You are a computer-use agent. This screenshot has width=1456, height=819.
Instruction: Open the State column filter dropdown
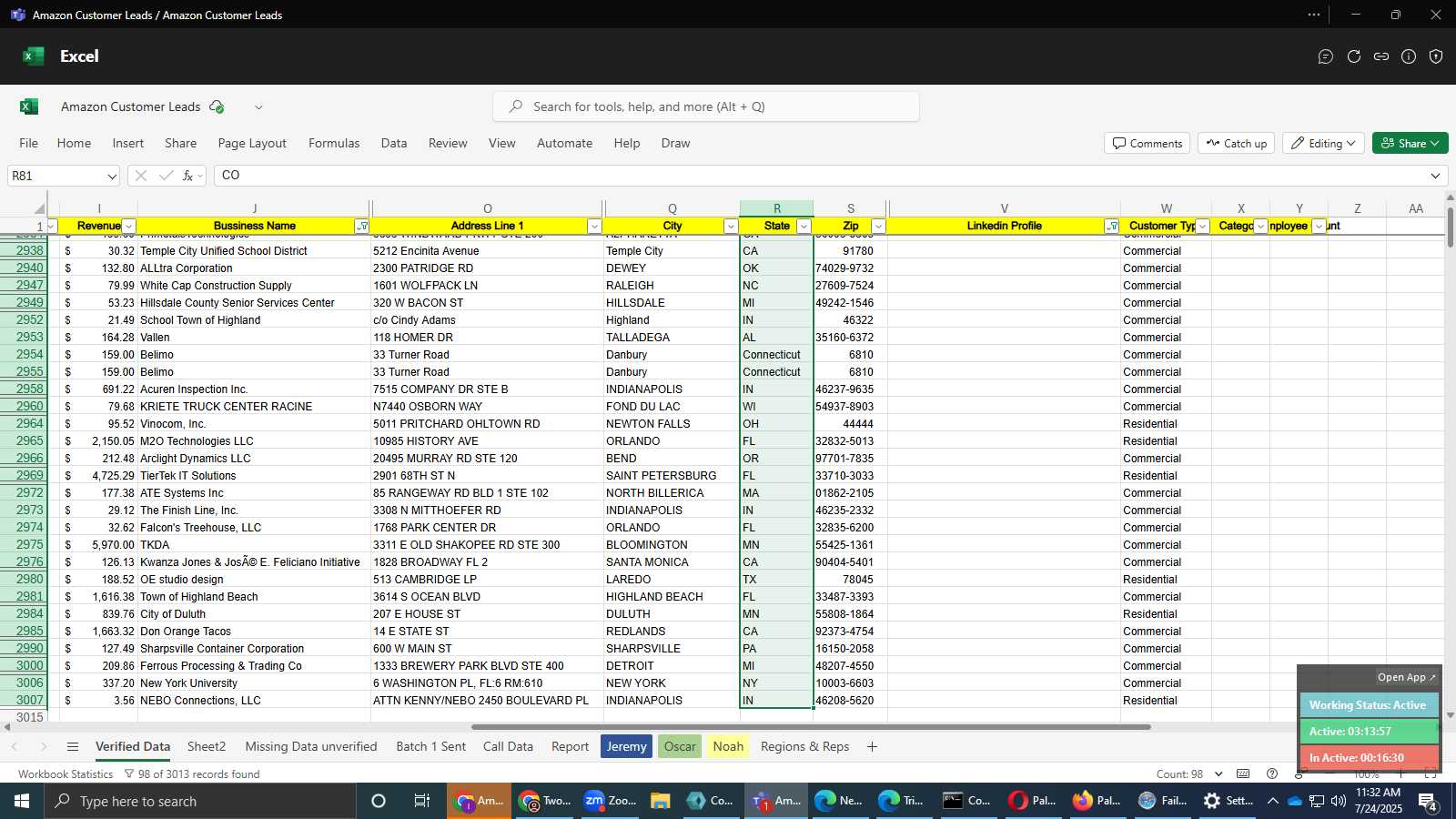tap(804, 226)
